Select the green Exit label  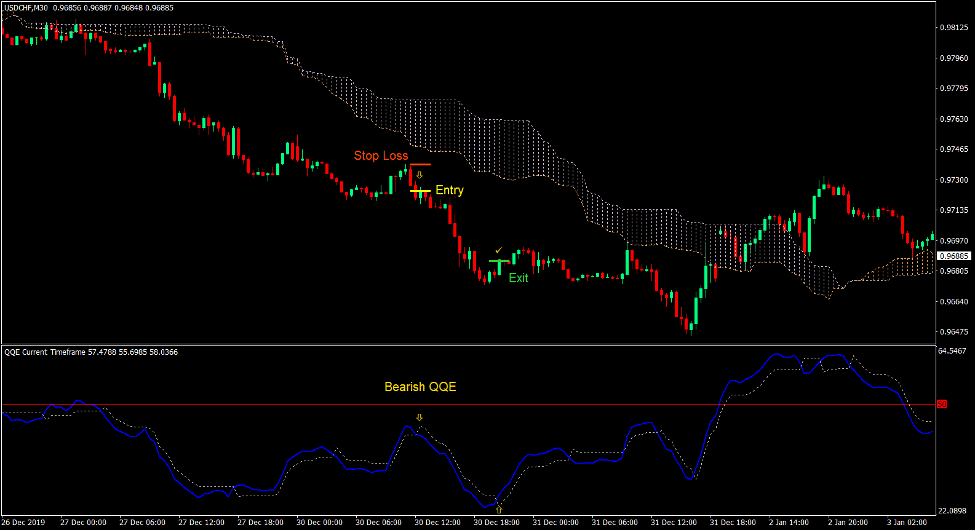pos(518,278)
